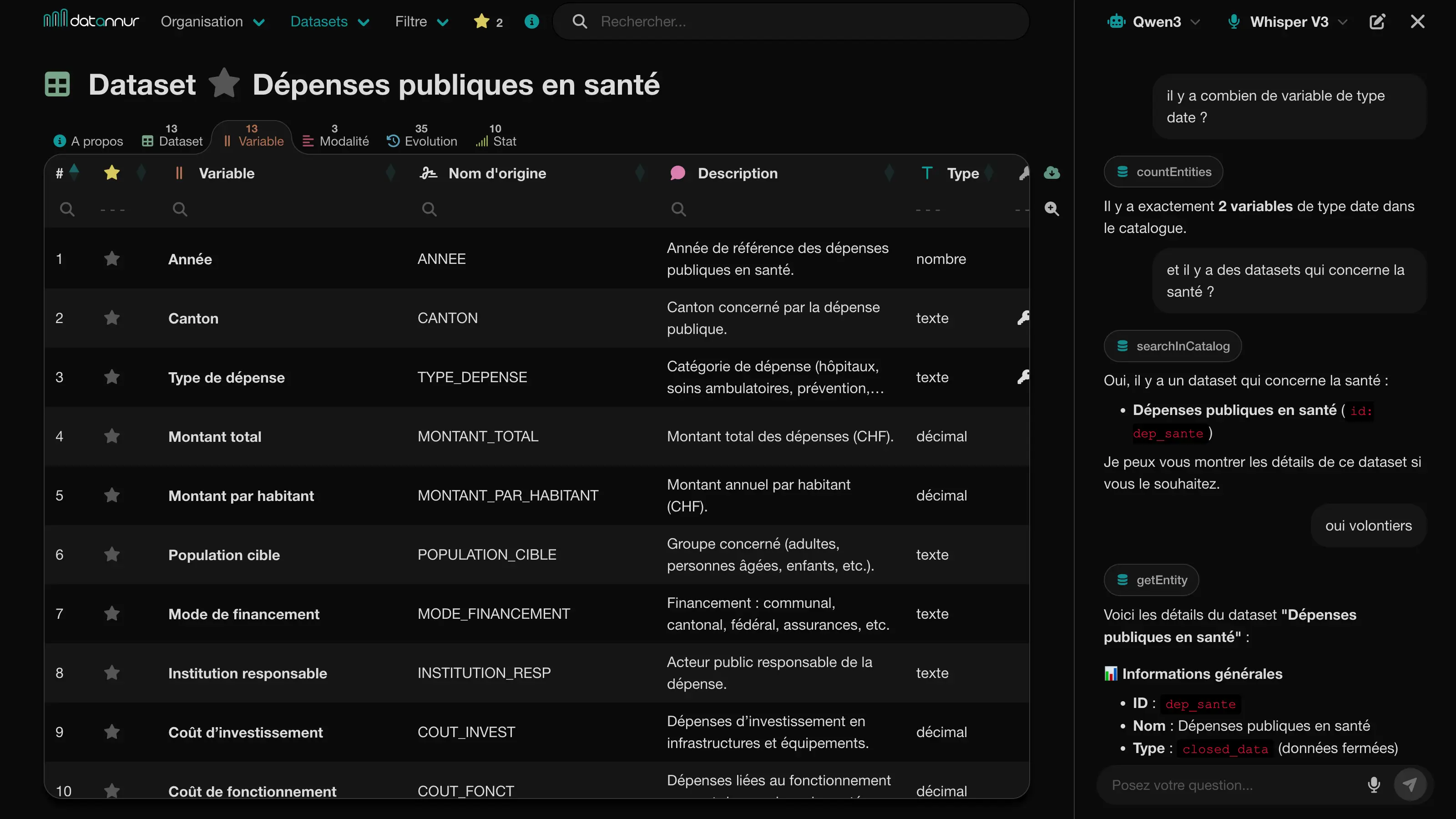Click the countEntities tool chip
This screenshot has width=1456, height=819.
[1163, 172]
